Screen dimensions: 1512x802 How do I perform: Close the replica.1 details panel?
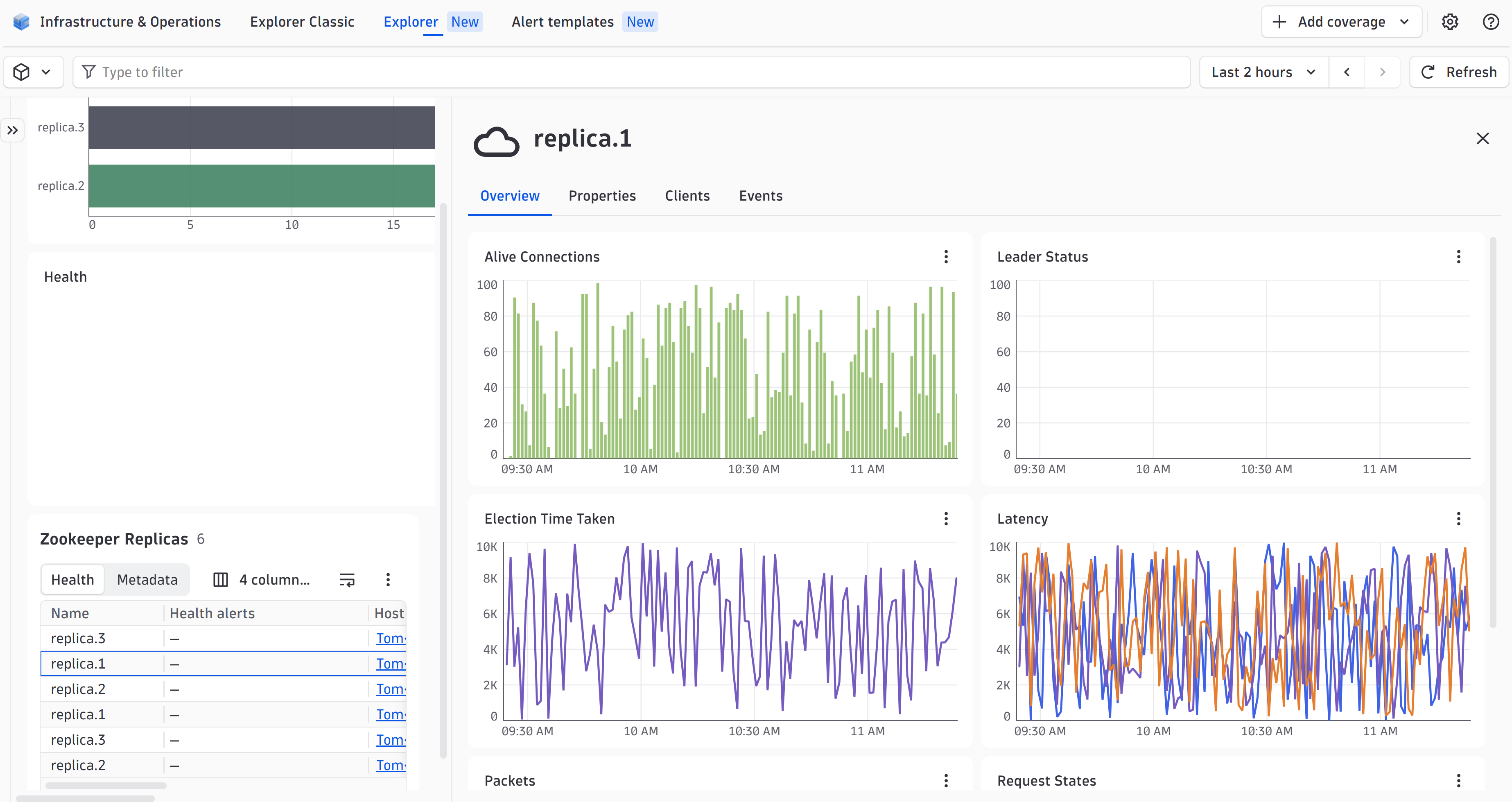click(x=1483, y=138)
